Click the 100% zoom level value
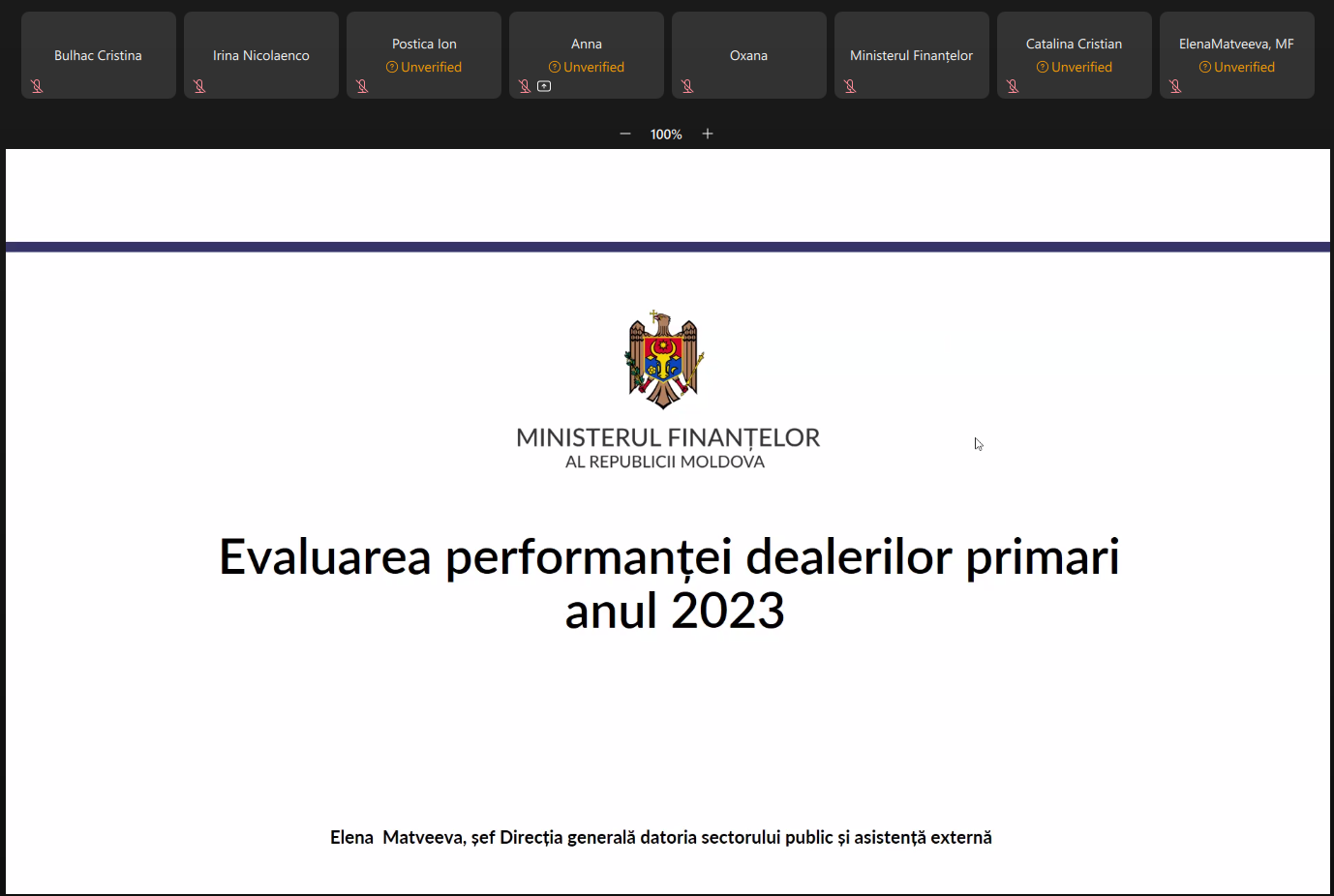The image size is (1334, 896). tap(666, 134)
